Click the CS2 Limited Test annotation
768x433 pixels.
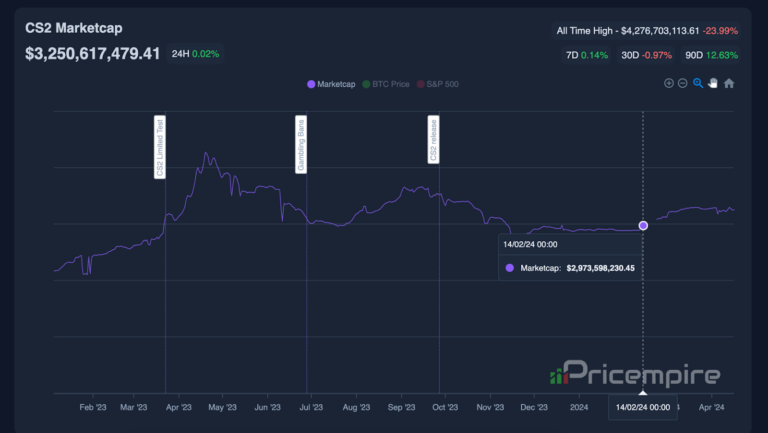pyautogui.click(x=160, y=147)
